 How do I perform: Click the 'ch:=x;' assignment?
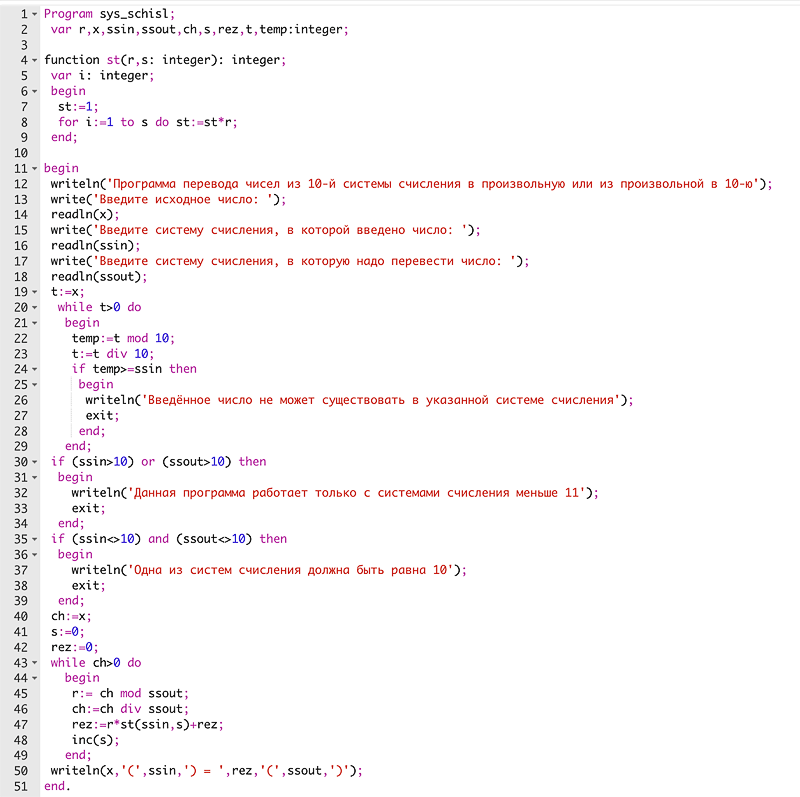71,616
